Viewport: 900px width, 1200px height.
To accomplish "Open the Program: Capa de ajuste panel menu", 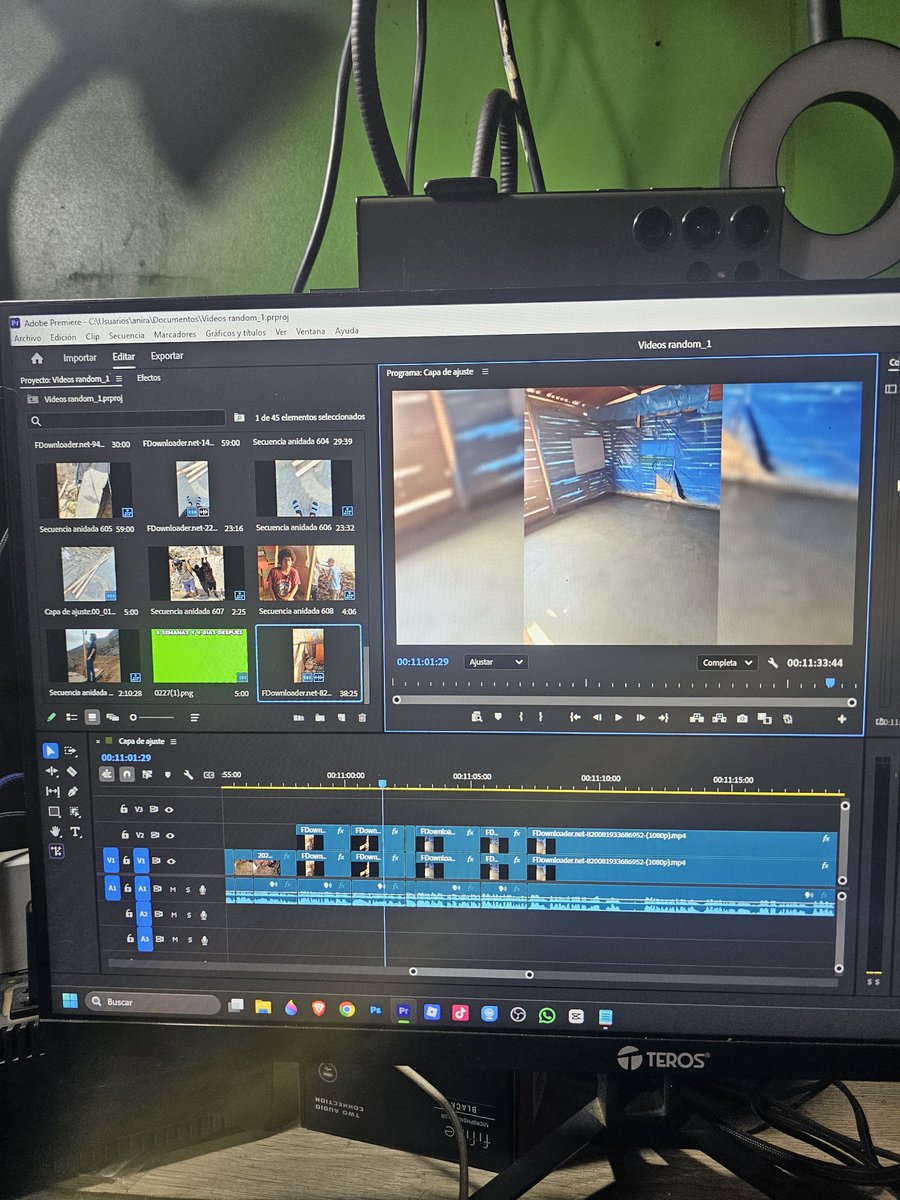I will pyautogui.click(x=485, y=372).
